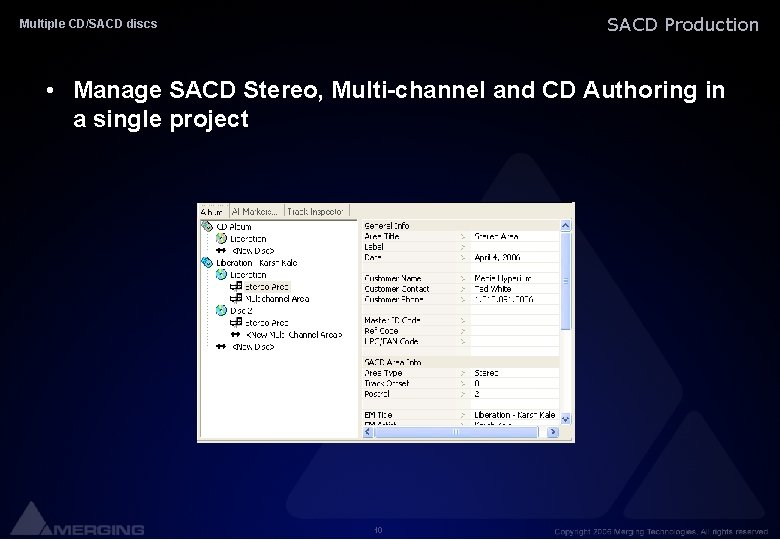The image size is (780, 540).
Task: Click the Track Offset label
Action: coord(386,383)
